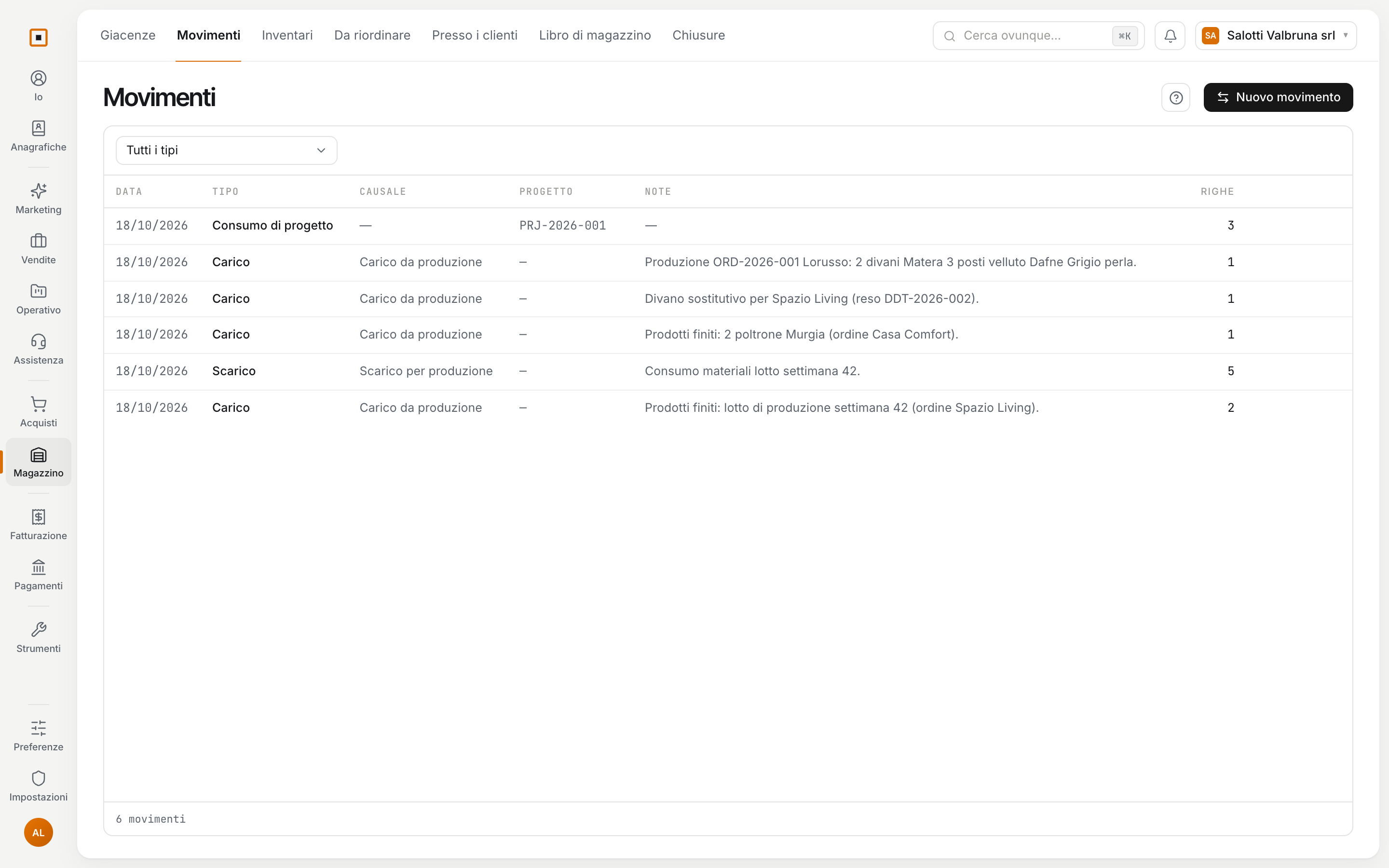1389x868 pixels.
Task: Open the Da riordinare tab
Action: tap(372, 35)
